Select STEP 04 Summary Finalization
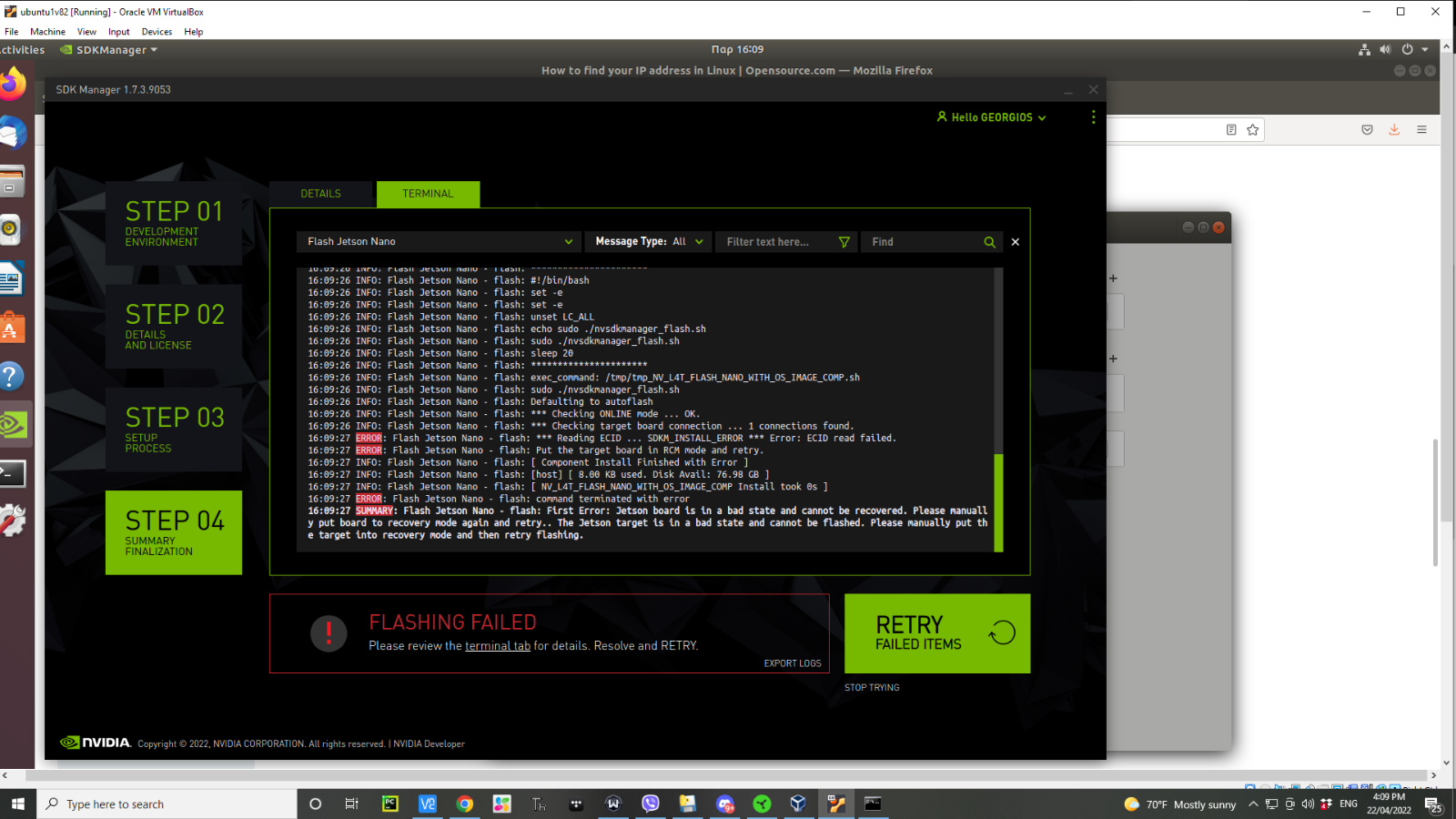Screen dimensions: 1456x819 (x=174, y=532)
